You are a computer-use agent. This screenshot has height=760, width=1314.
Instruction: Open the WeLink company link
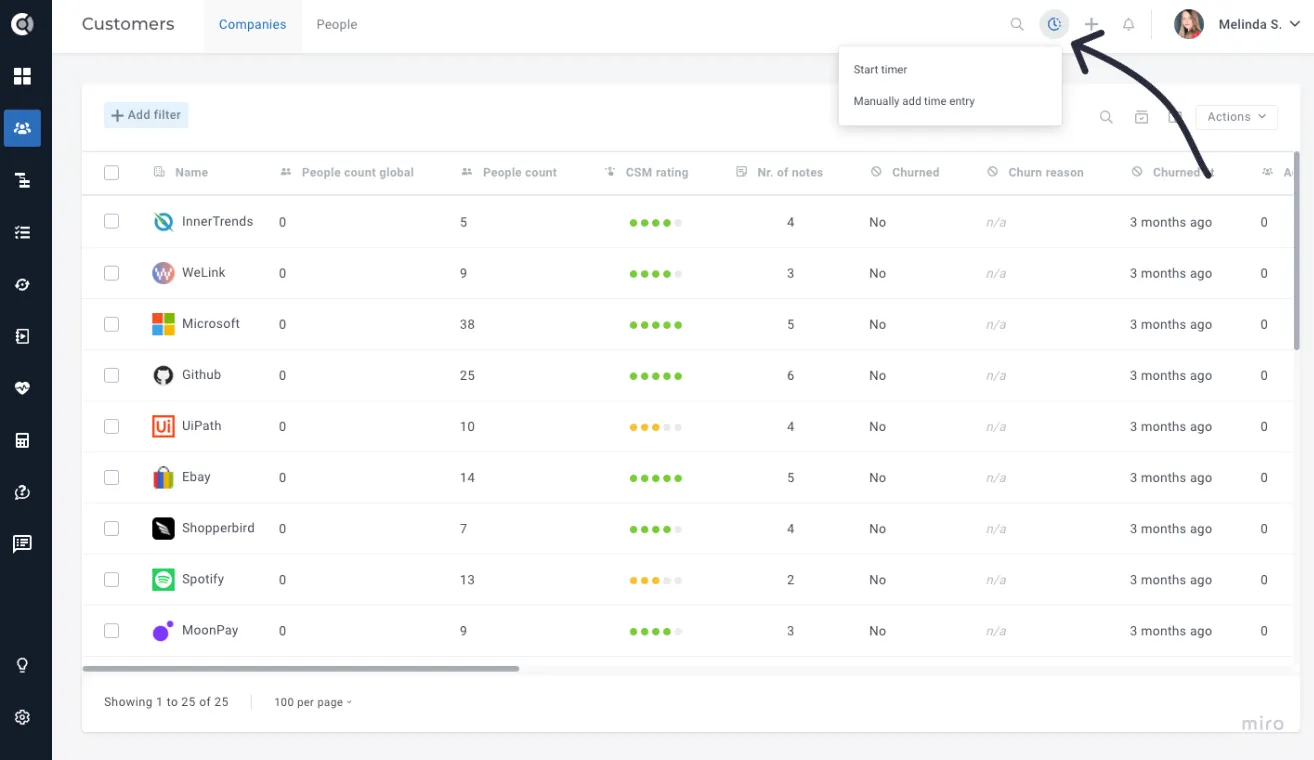204,273
